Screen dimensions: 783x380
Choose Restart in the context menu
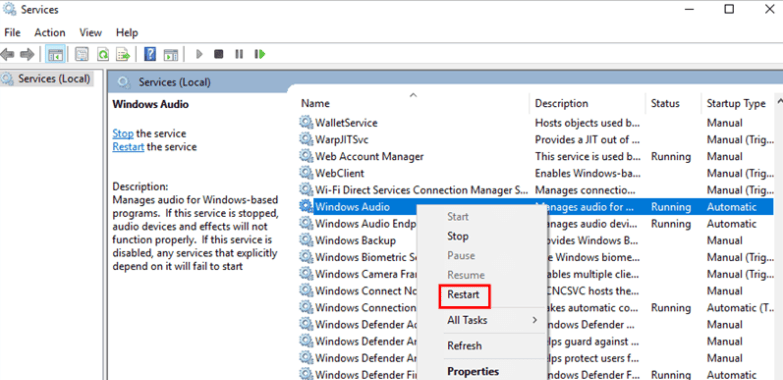pos(463,295)
